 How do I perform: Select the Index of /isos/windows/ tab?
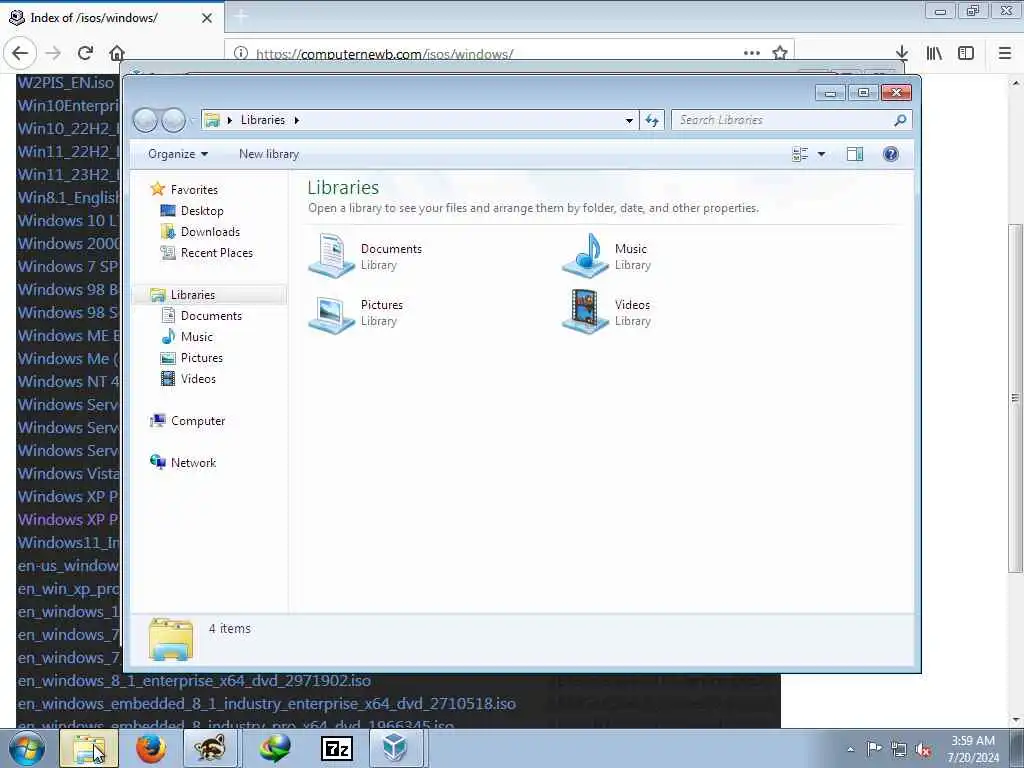(112, 18)
